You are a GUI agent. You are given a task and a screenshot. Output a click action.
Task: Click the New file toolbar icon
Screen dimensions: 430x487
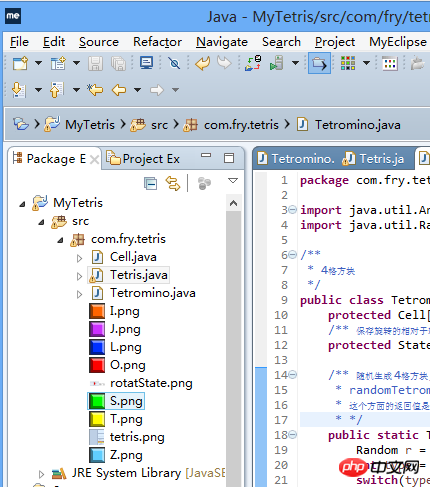coord(20,63)
